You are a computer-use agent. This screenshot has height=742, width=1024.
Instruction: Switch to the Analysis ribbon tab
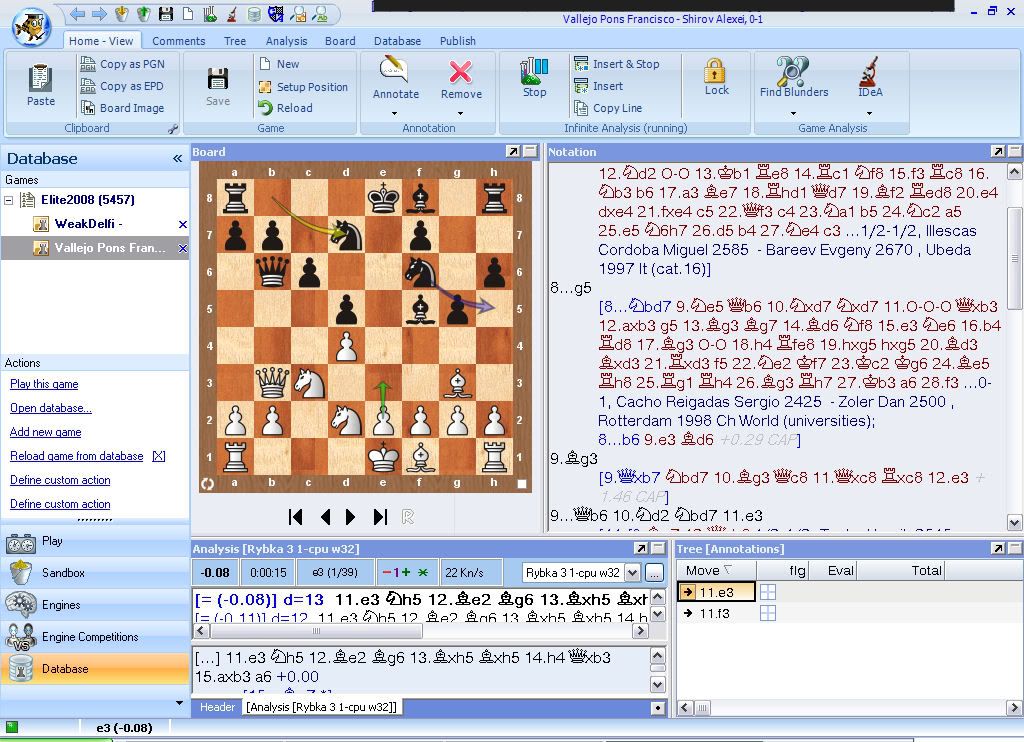[x=286, y=41]
